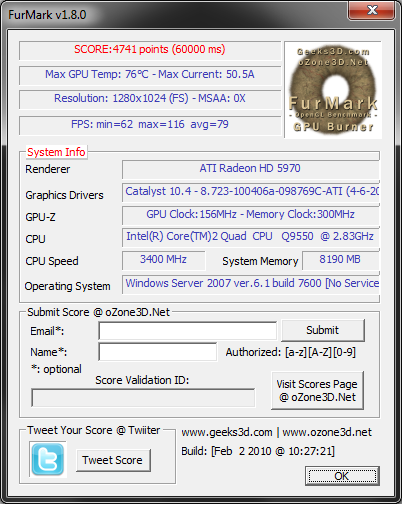Click the Catalyst 10.4 driver string
The width and height of the screenshot is (404, 506).
252,191
